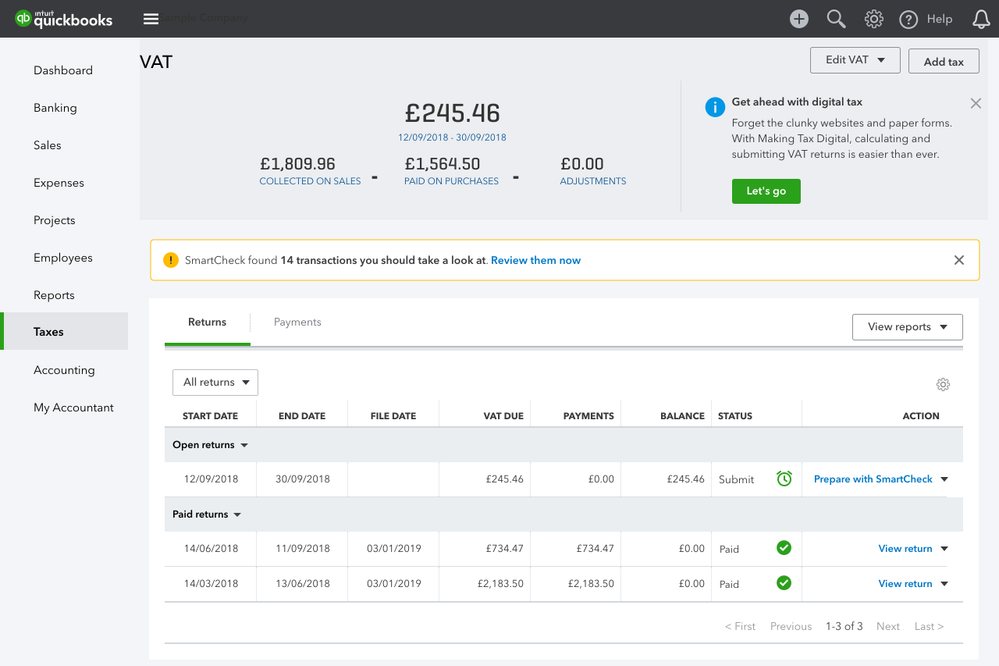Open the Edit VAT dropdown
This screenshot has height=666, width=999.
(x=855, y=60)
